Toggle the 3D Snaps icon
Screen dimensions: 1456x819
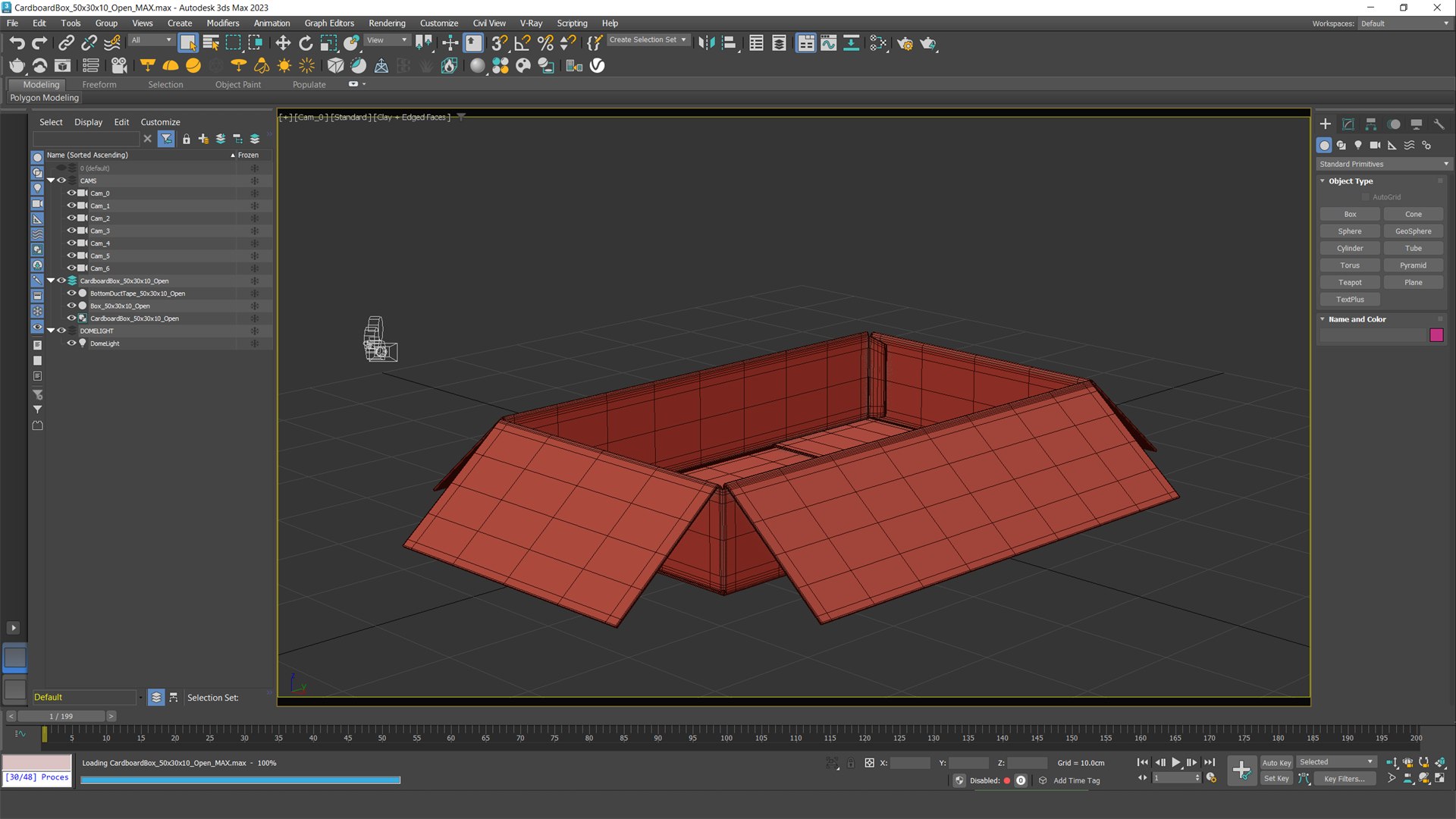499,43
